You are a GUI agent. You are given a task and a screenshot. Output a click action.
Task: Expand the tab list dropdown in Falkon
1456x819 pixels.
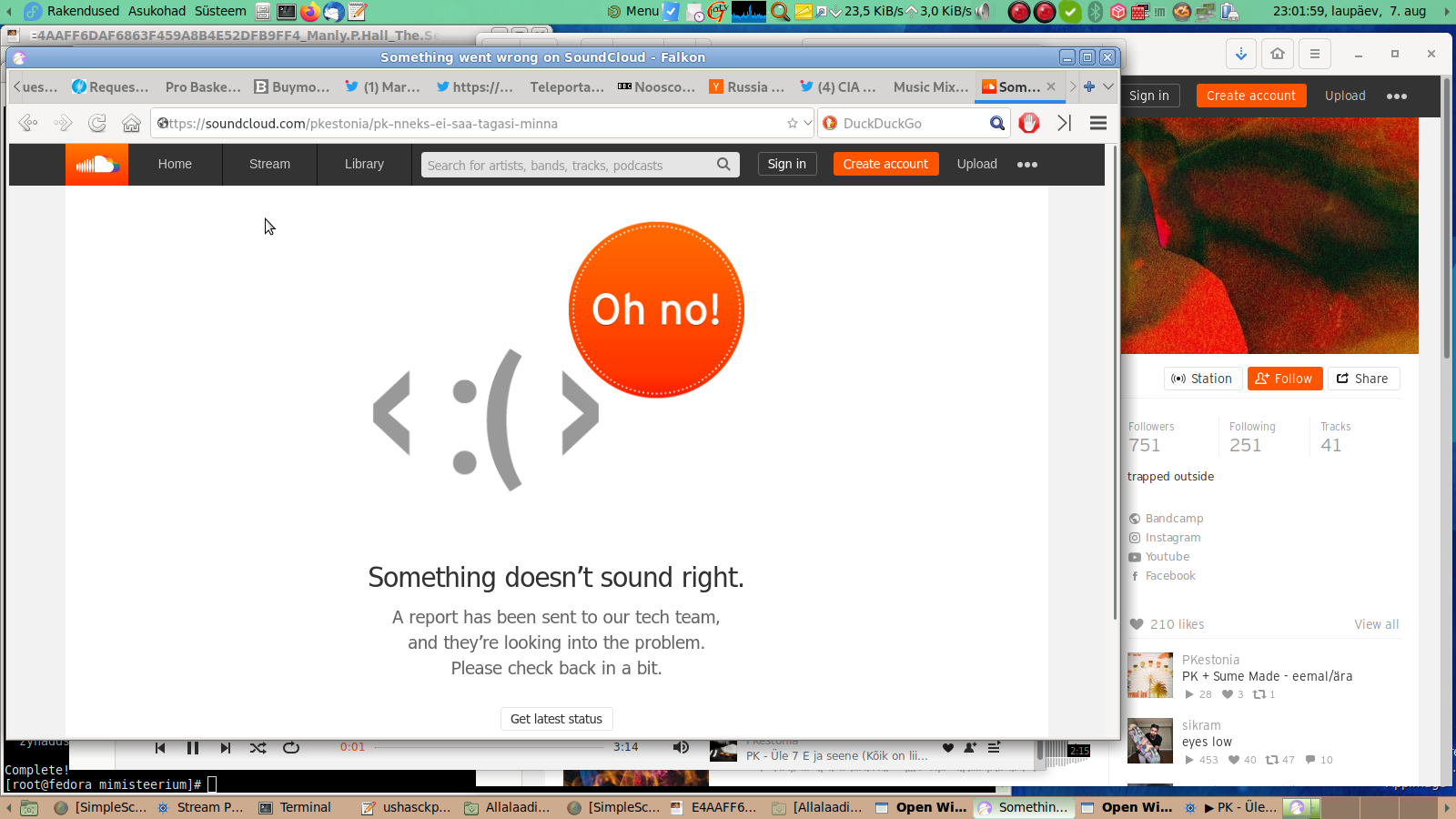1108,86
